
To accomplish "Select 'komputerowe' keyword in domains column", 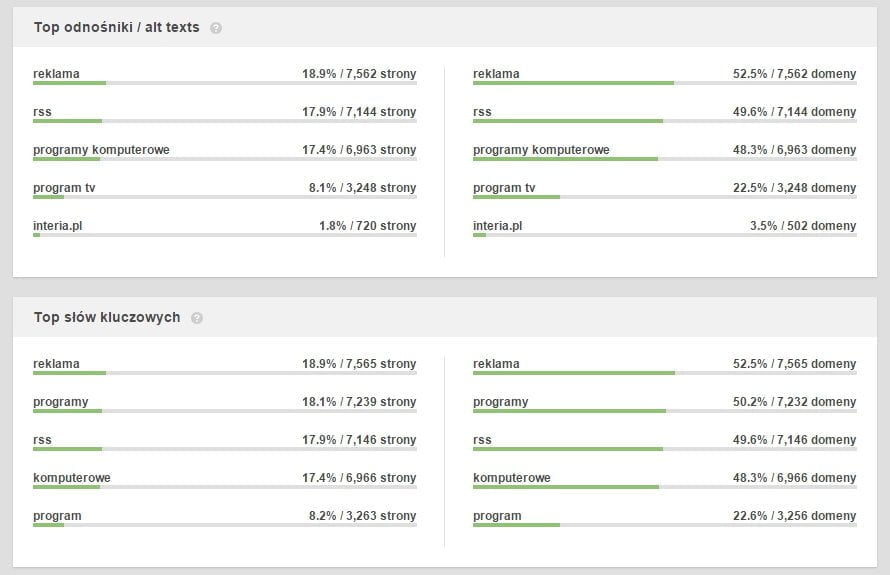I will [x=512, y=478].
